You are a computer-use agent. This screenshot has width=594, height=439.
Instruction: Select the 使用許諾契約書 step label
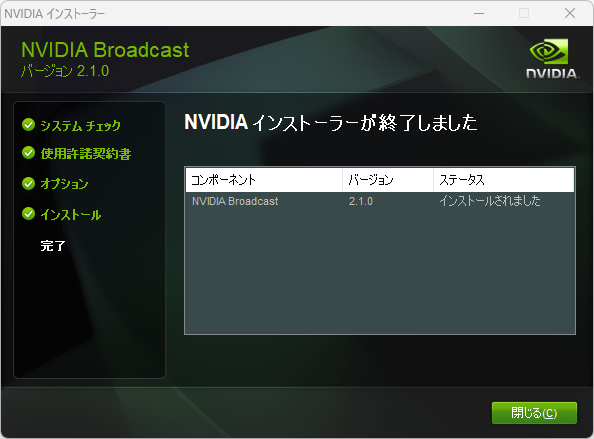tap(86, 154)
